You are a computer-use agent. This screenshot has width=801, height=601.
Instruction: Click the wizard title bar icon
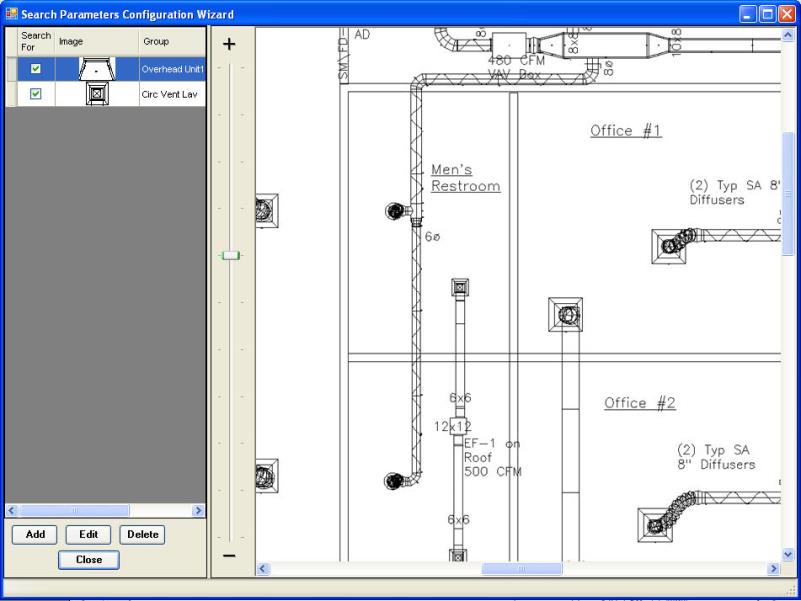tap(11, 14)
